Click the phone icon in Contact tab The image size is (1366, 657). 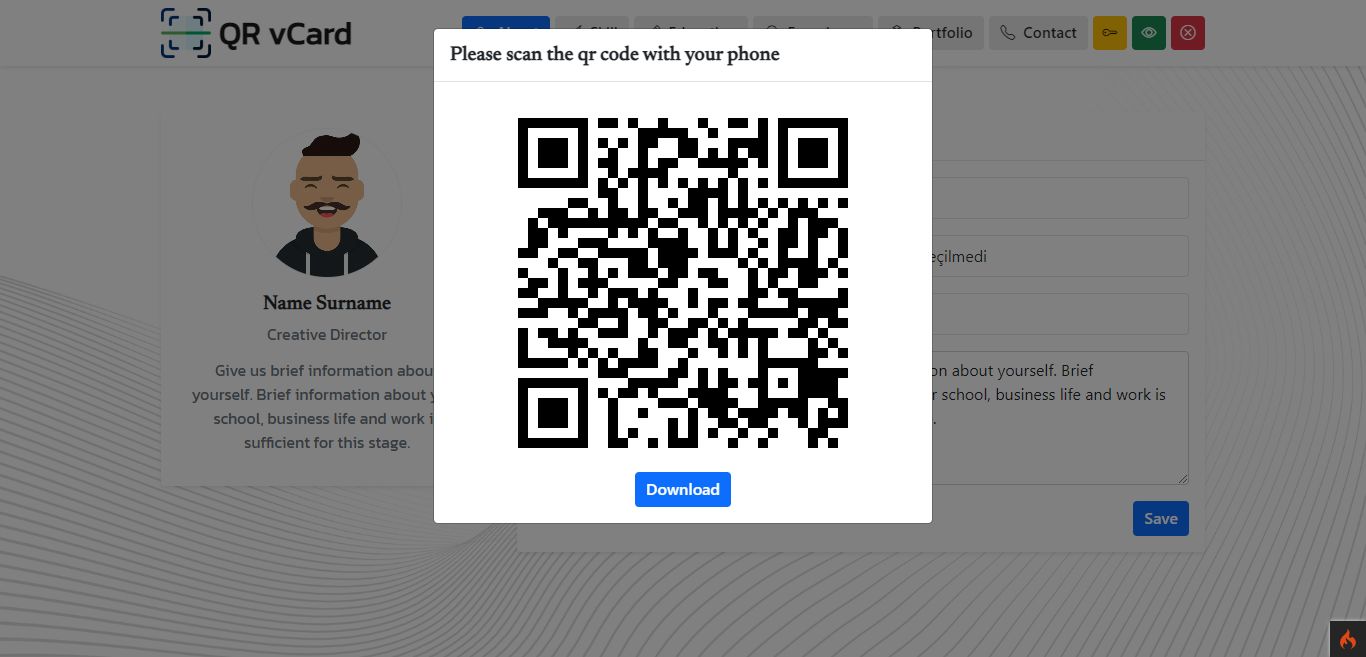[x=1007, y=33]
